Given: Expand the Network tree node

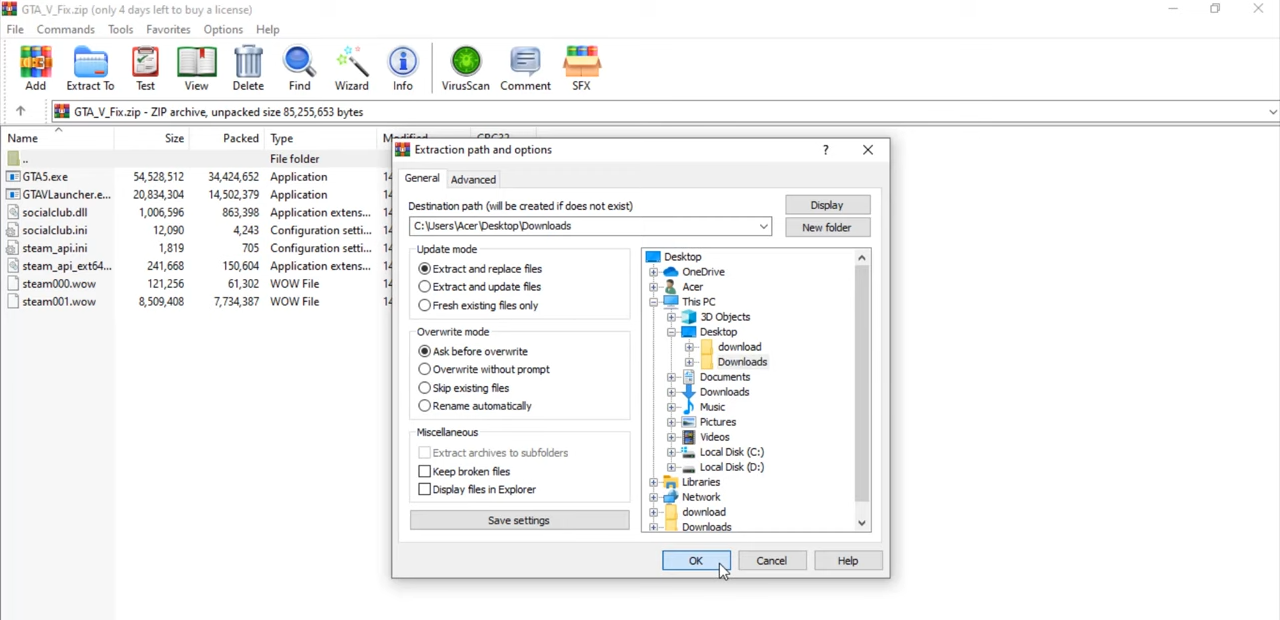Looking at the screenshot, I should [654, 497].
